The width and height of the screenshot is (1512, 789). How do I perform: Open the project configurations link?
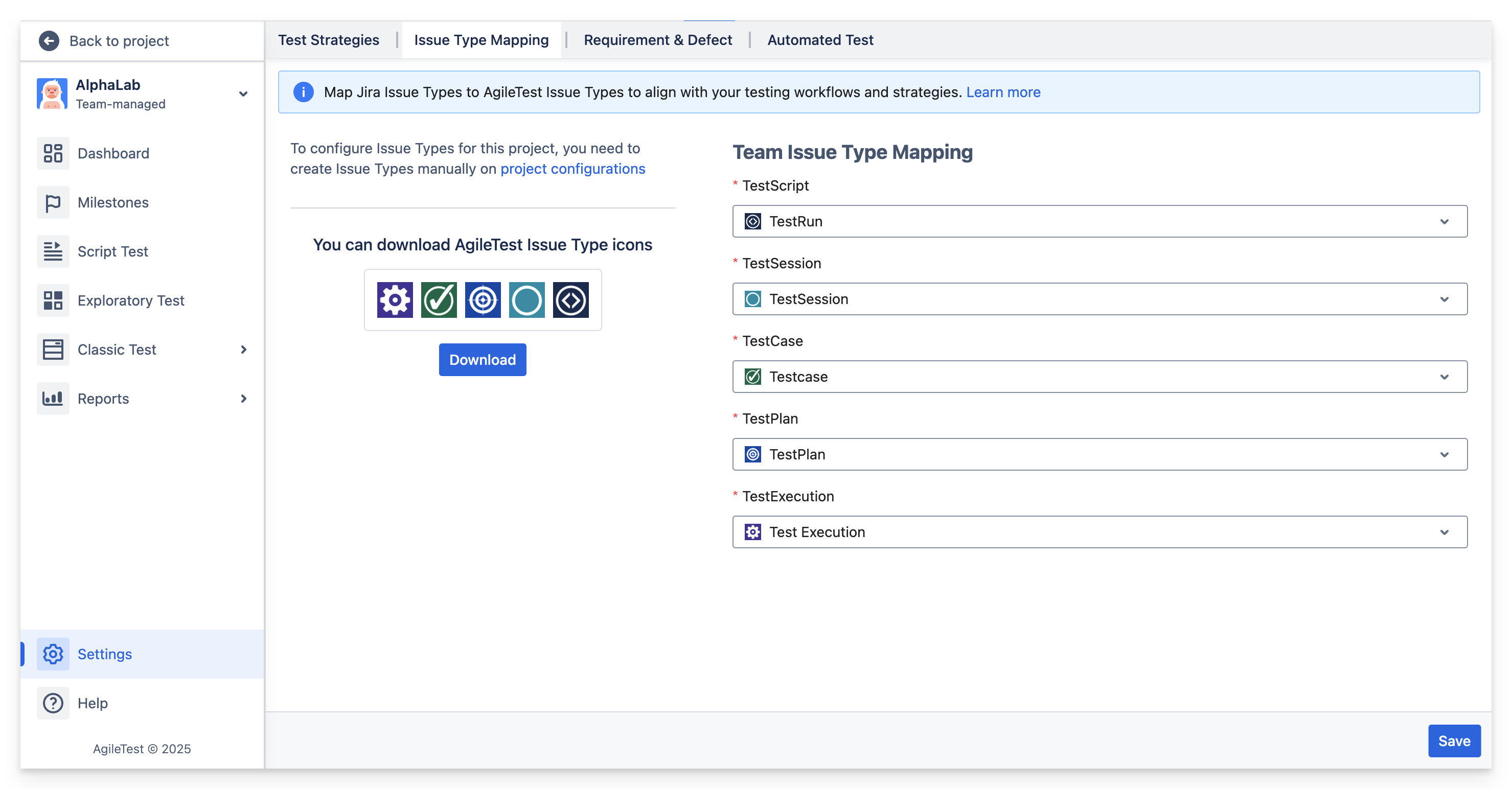coord(572,169)
